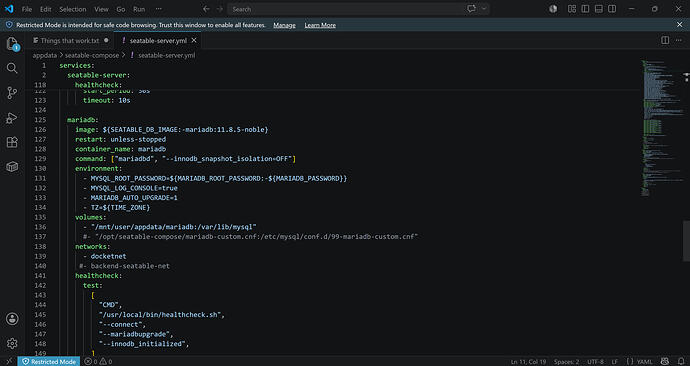The height and width of the screenshot is (366, 690).
Task: Select the seatable-compose breadcrumb
Action: click(92, 55)
